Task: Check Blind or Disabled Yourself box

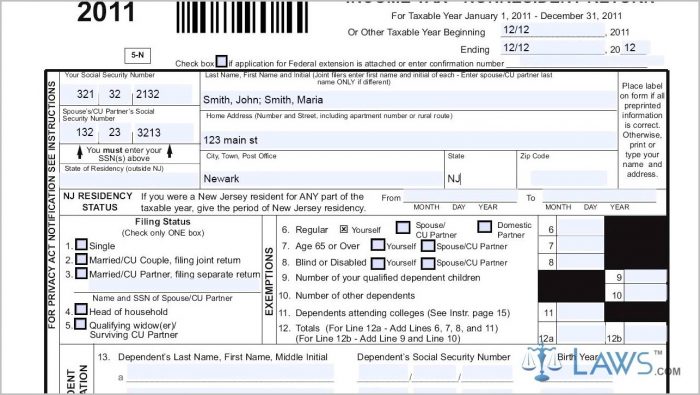Action: (378, 263)
